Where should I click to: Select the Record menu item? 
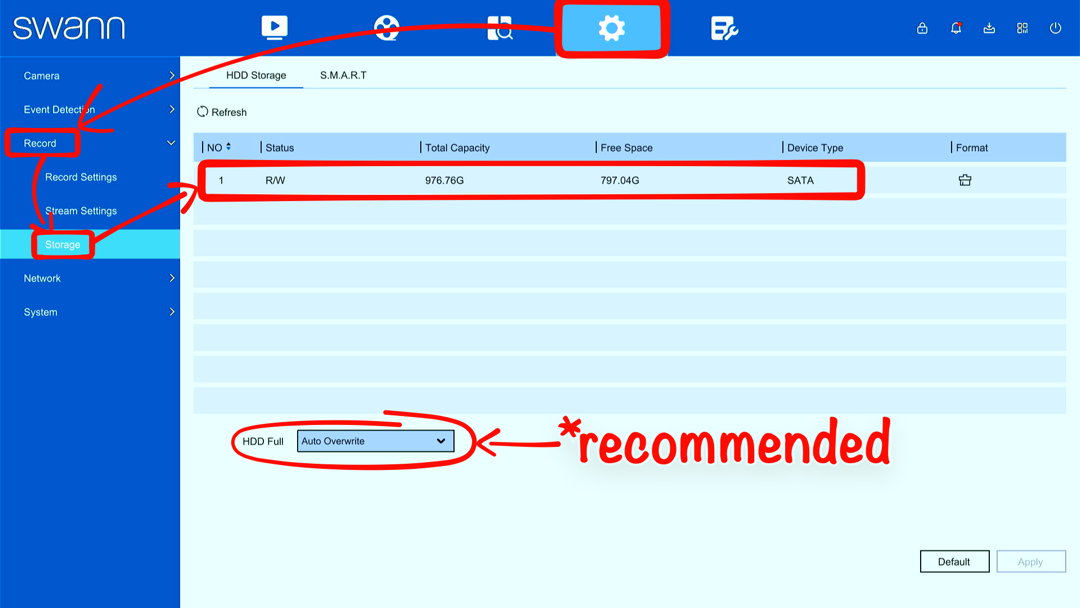tap(40, 143)
